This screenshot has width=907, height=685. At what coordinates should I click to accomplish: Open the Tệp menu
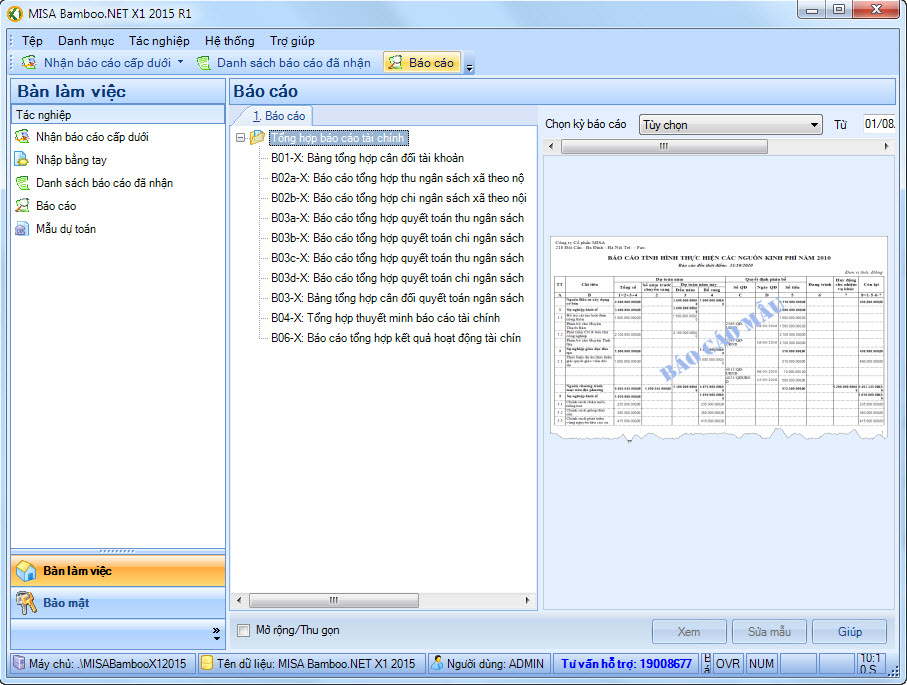32,41
